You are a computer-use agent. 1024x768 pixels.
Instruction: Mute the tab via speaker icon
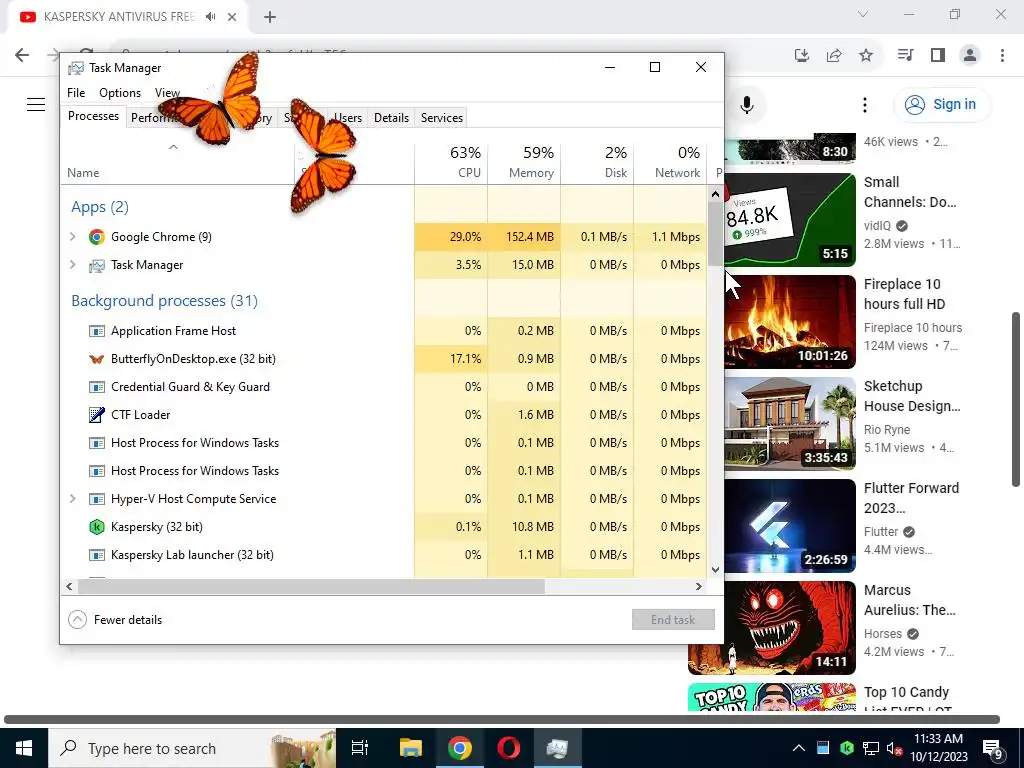point(210,17)
